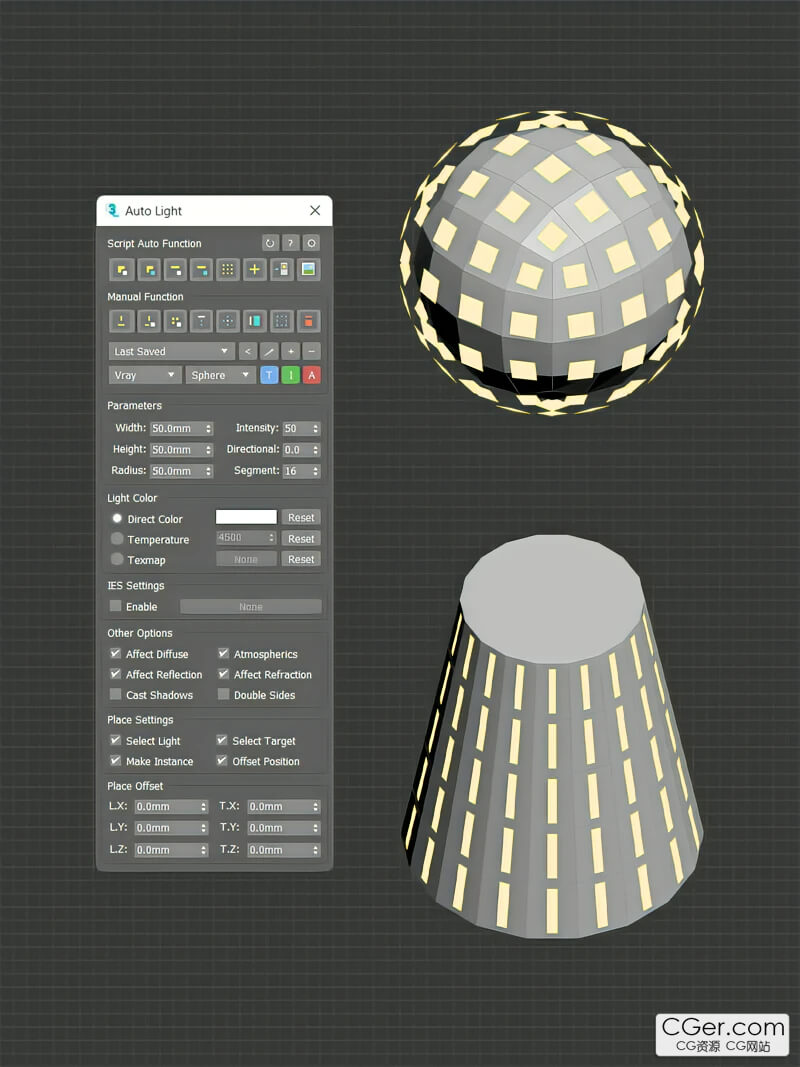Click the yellow plus icon
800x1067 pixels.
254,269
